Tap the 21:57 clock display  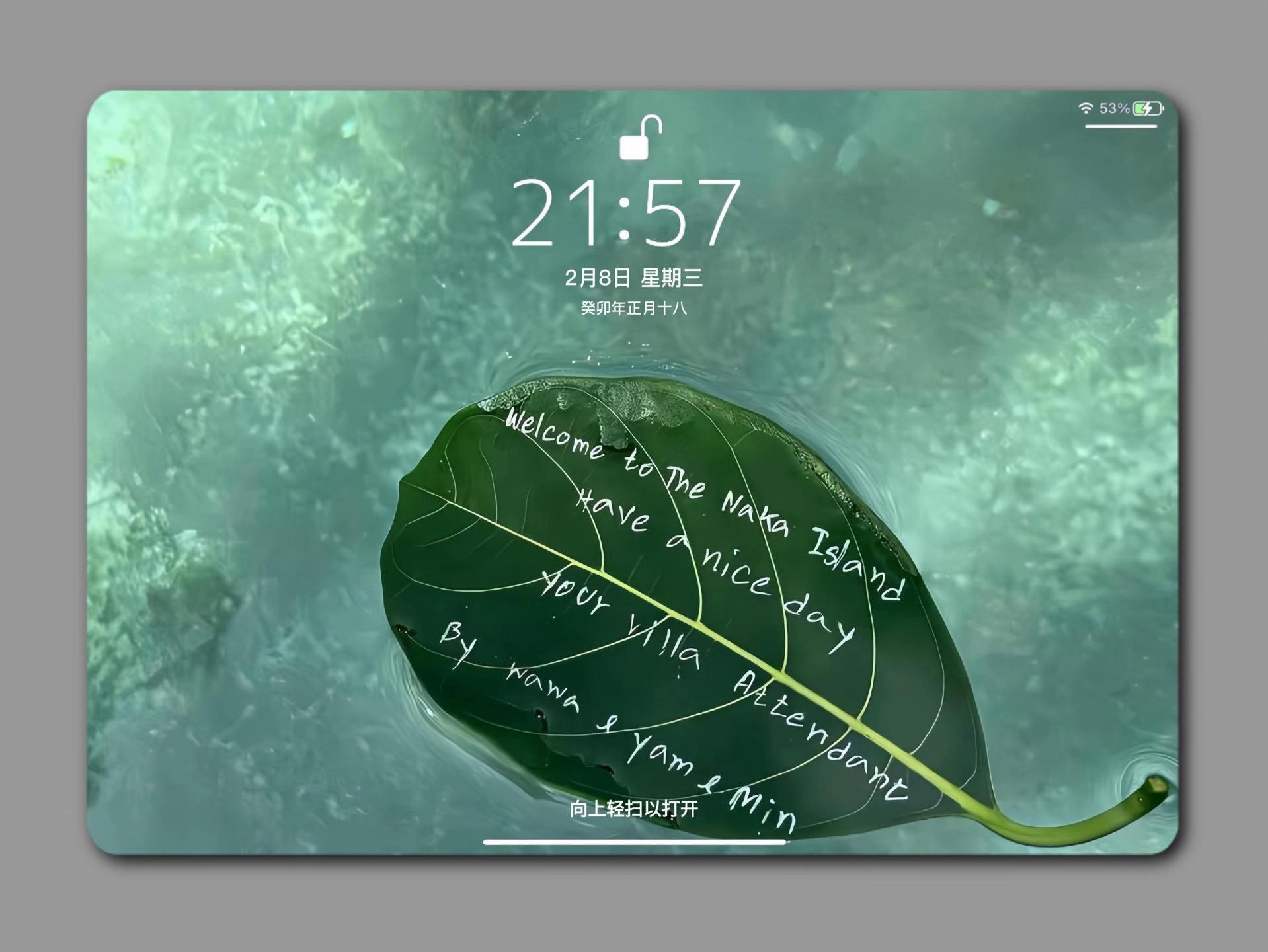[x=626, y=214]
